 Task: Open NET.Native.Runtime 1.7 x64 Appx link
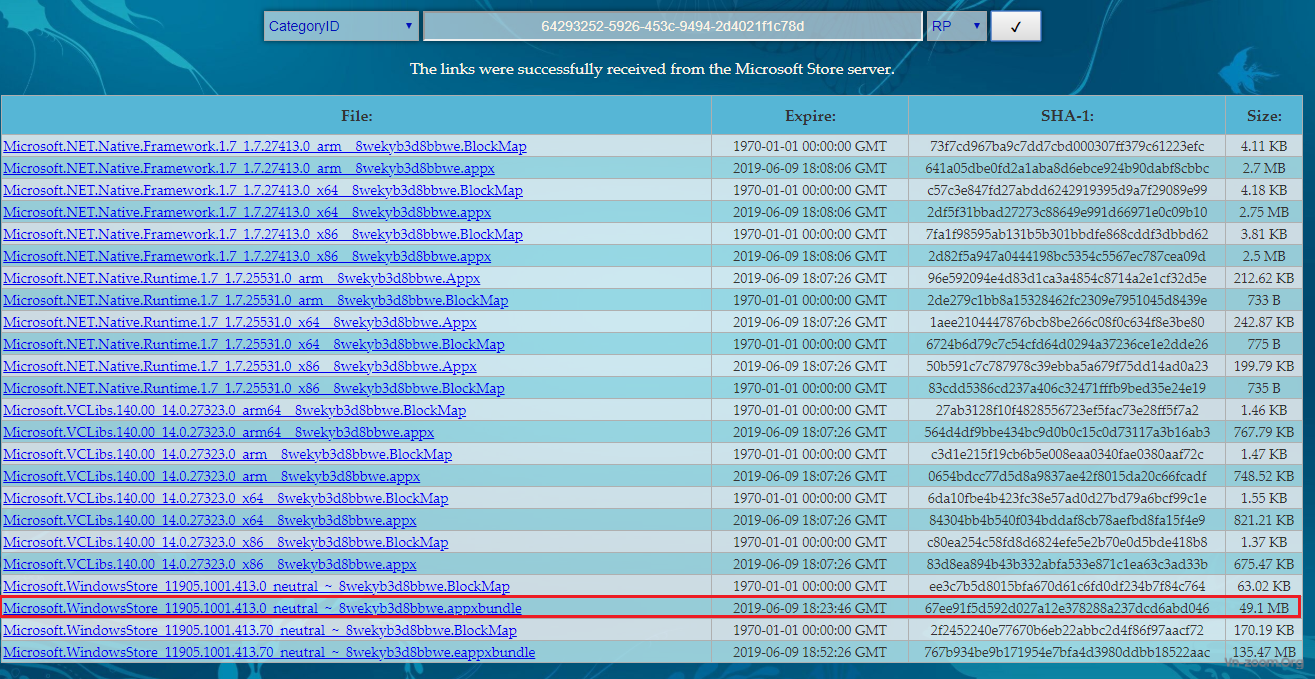240,322
